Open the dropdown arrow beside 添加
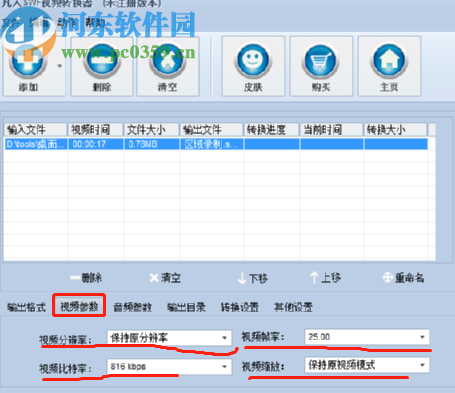The width and height of the screenshot is (455, 393). pos(60,66)
